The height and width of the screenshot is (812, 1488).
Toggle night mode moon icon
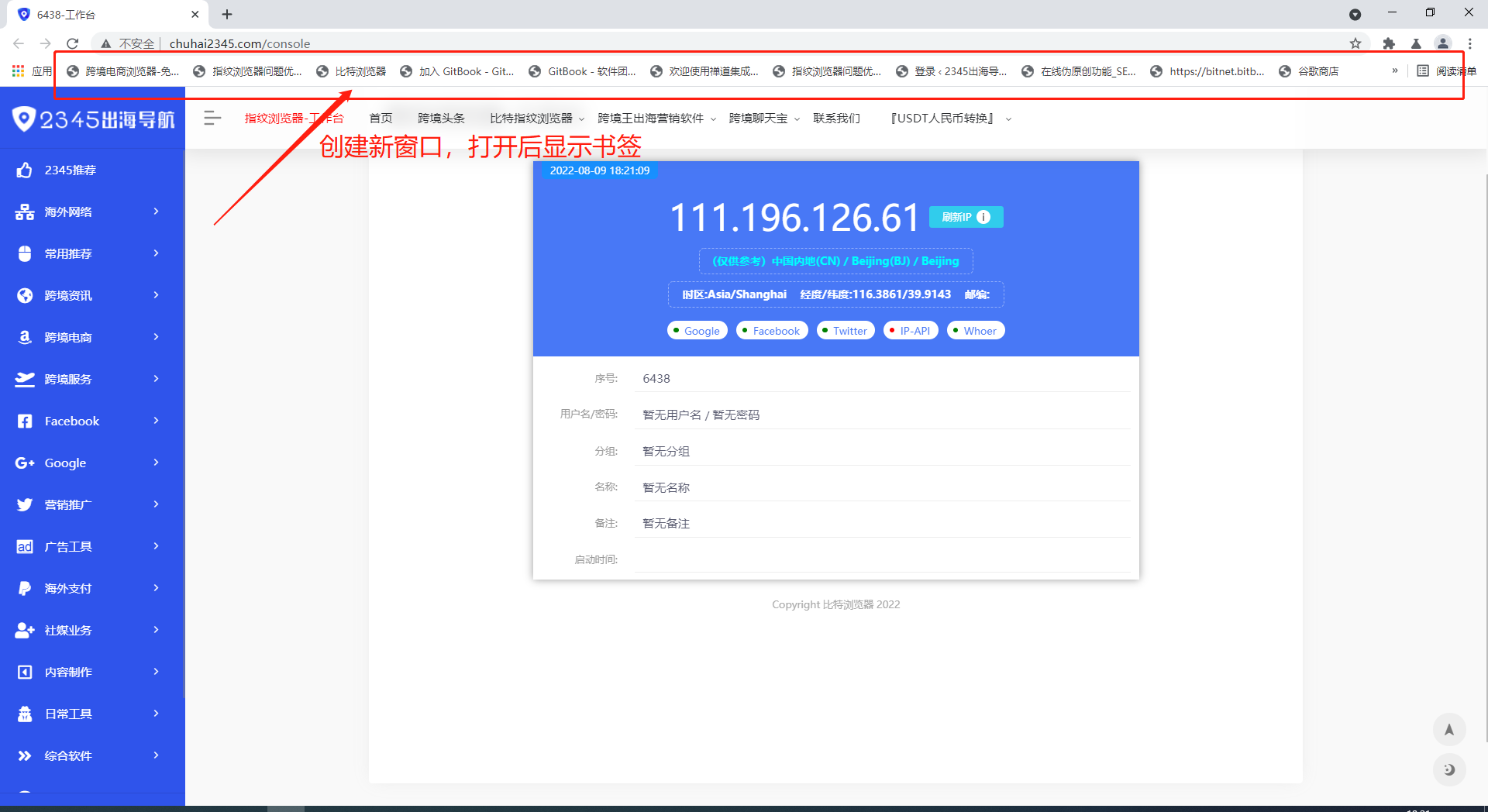(x=1448, y=769)
